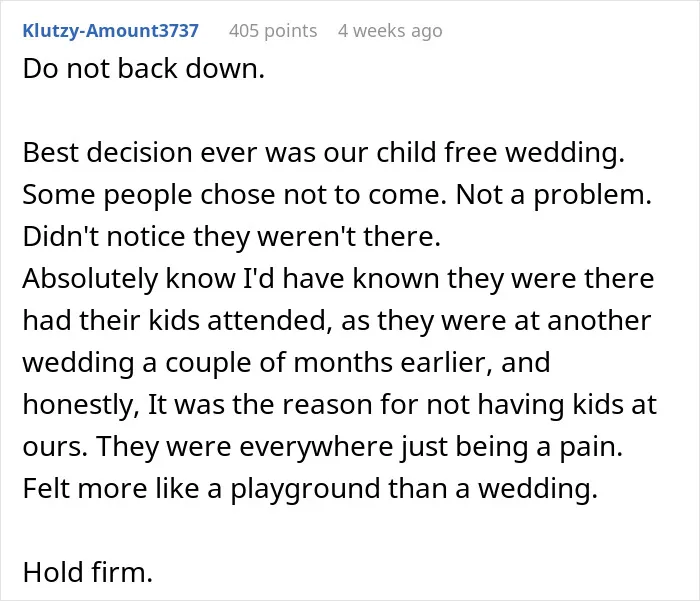700x601 pixels.
Task: Click the phrase 'child free wedding.'
Action: [x=500, y=153]
